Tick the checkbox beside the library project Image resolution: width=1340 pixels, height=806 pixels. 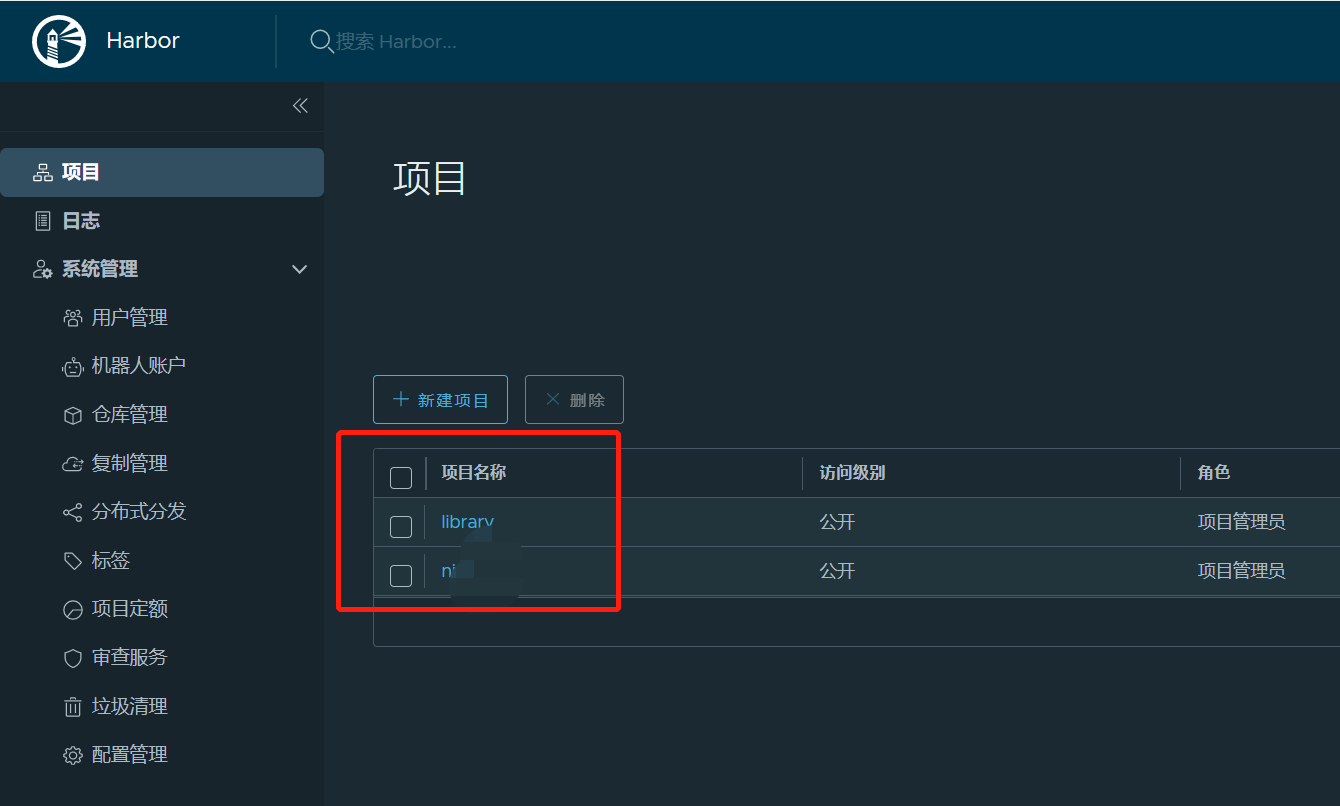point(400,526)
